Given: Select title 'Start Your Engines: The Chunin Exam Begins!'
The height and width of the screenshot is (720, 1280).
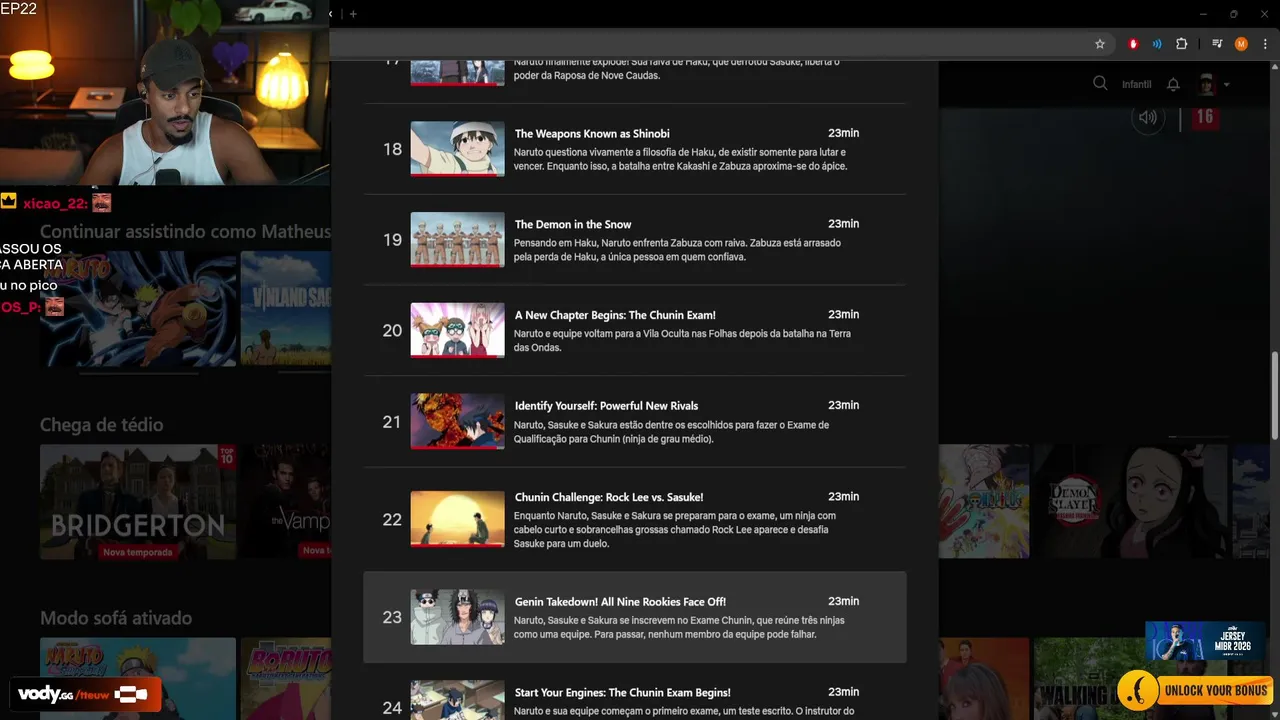Looking at the screenshot, I should tap(622, 692).
